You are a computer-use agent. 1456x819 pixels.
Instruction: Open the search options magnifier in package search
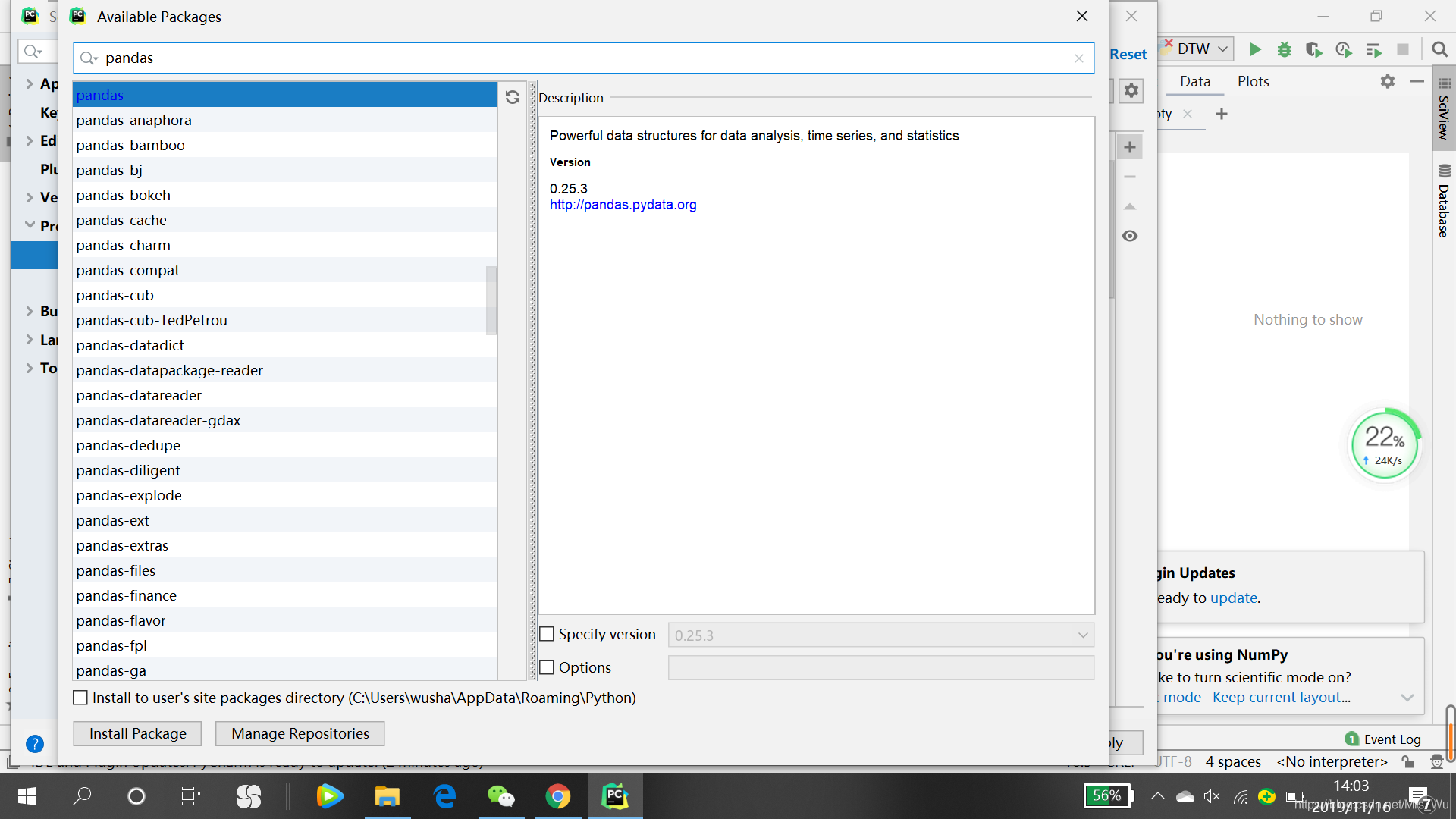89,58
